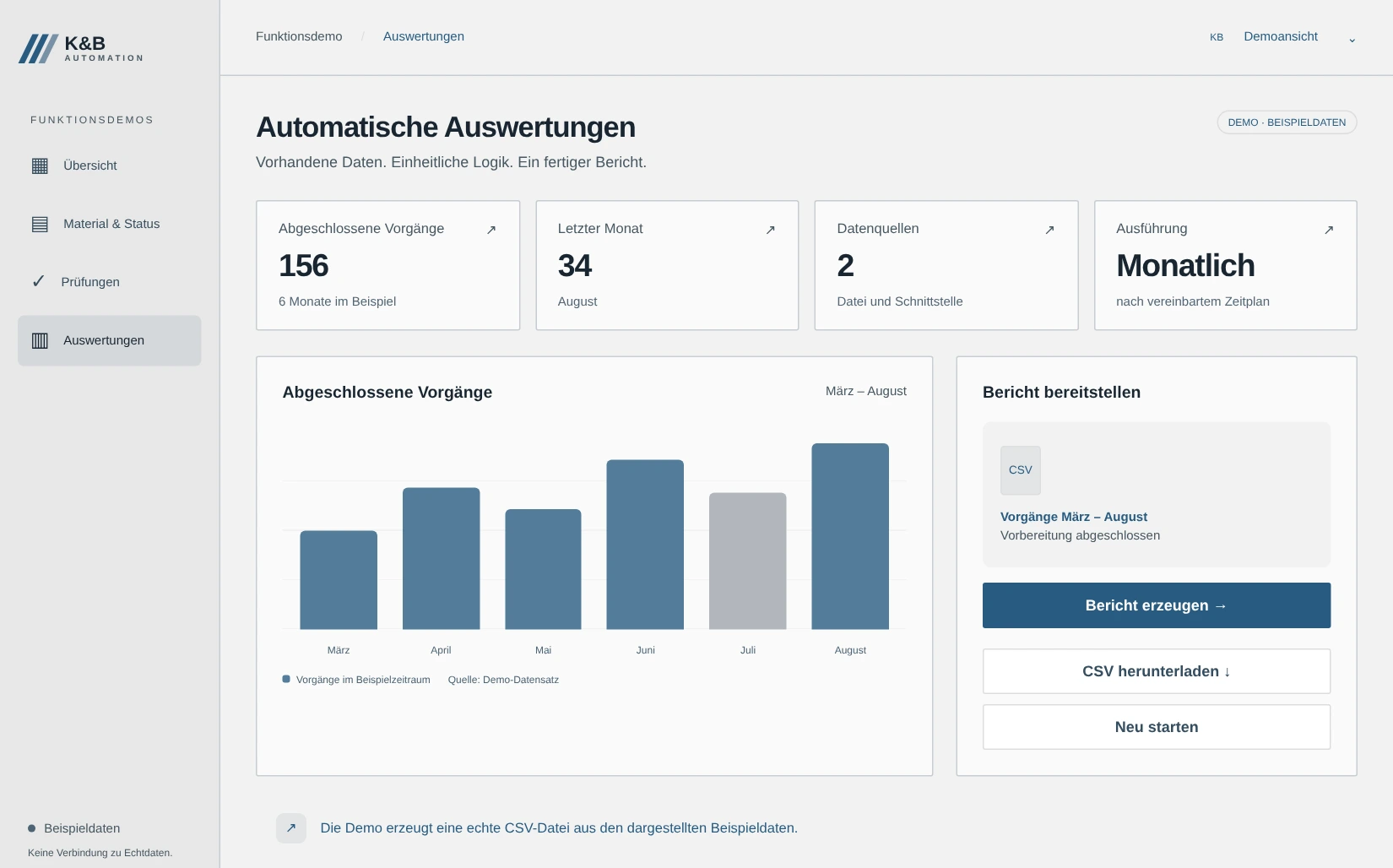Click 'Vorbereitung abgeschlossen' status text
The height and width of the screenshot is (868, 1393).
[x=1080, y=535]
